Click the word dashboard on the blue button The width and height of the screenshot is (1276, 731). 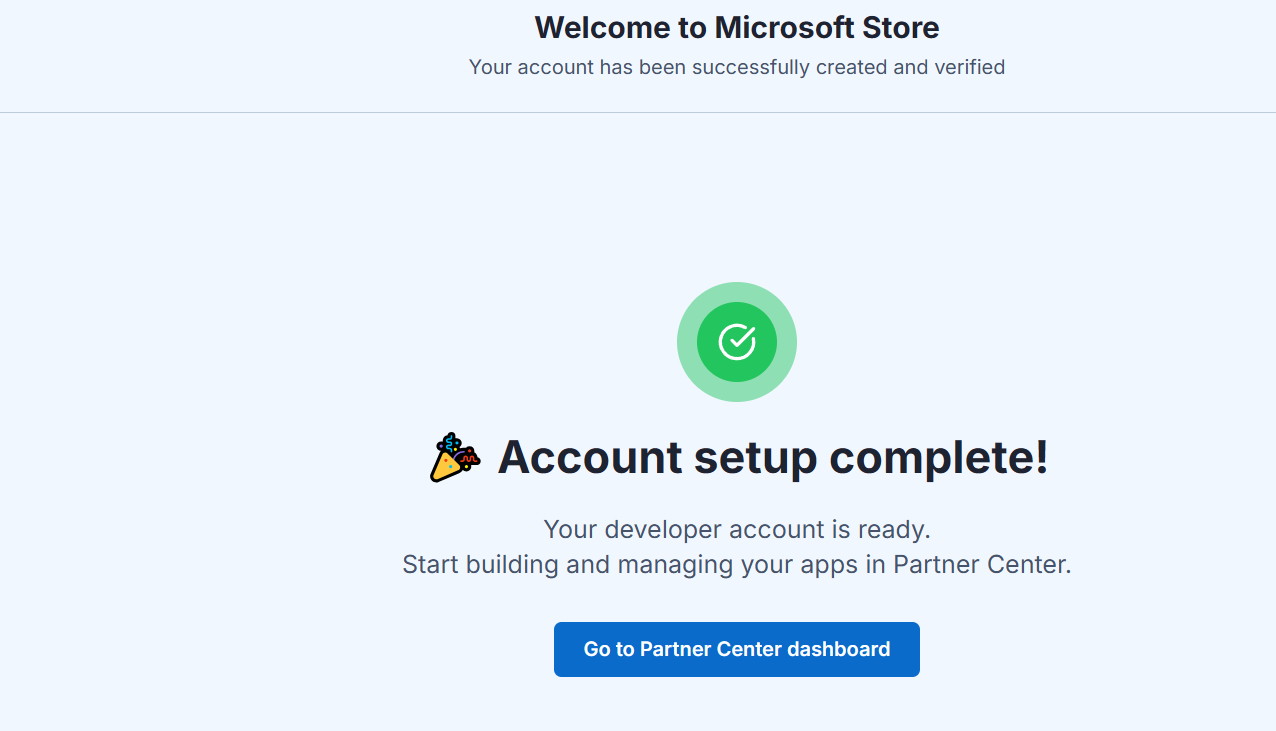pyautogui.click(x=839, y=649)
